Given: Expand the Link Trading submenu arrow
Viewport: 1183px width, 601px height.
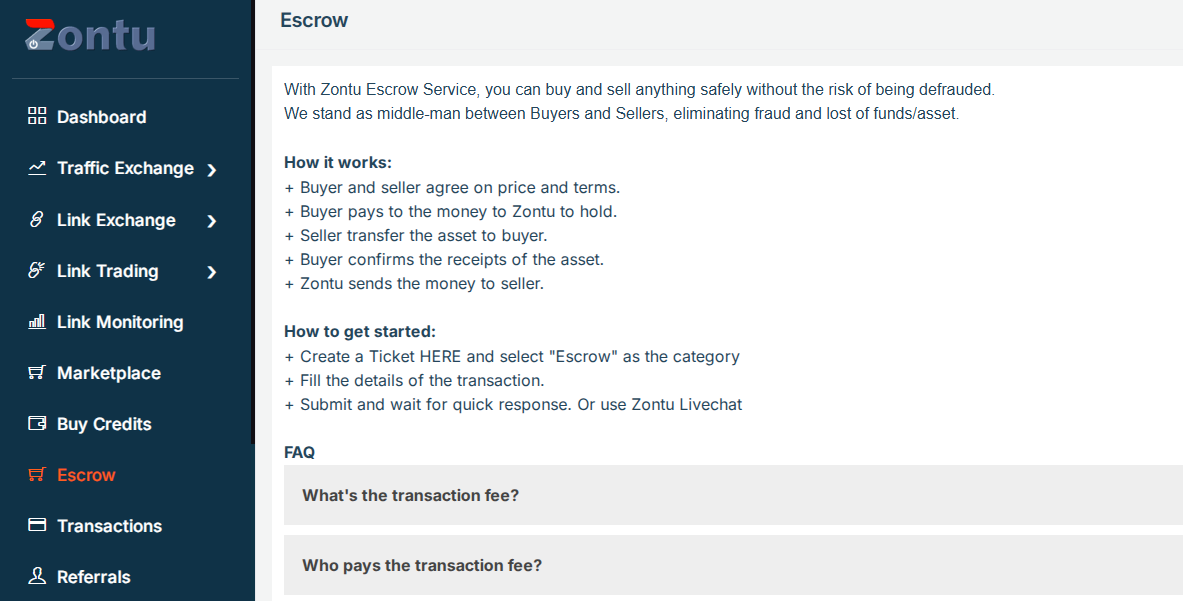Looking at the screenshot, I should click(x=212, y=272).
